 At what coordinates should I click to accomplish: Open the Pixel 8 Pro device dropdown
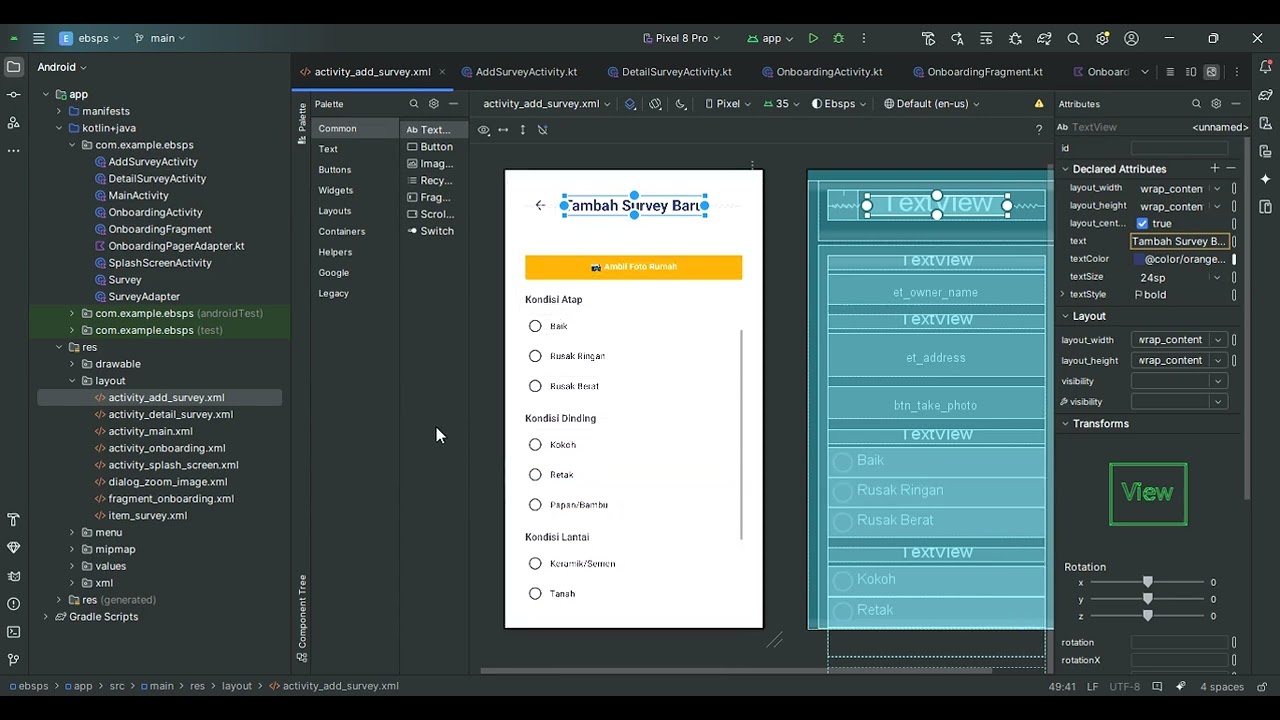(681, 38)
